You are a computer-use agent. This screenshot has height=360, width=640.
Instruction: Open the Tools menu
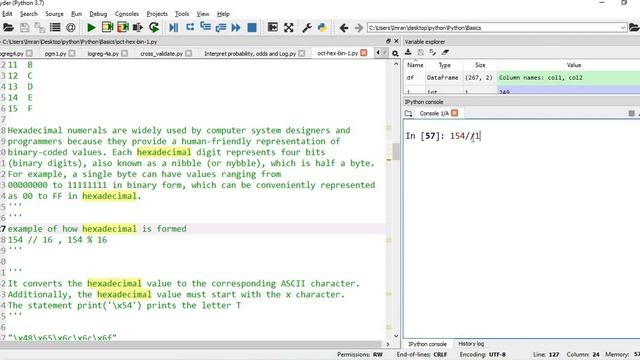pyautogui.click(x=182, y=14)
